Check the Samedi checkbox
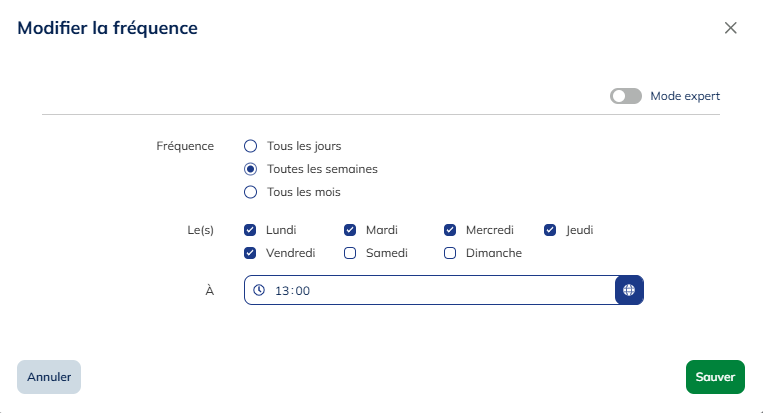This screenshot has height=413, width=763. [x=350, y=253]
